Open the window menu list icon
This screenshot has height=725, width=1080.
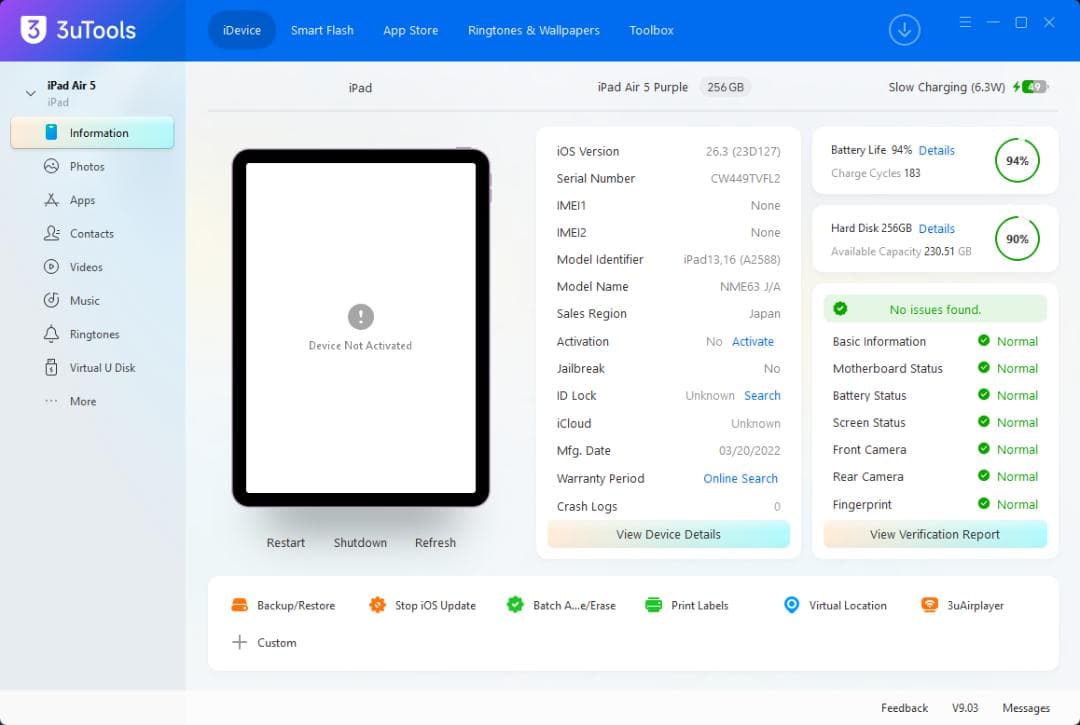click(965, 22)
